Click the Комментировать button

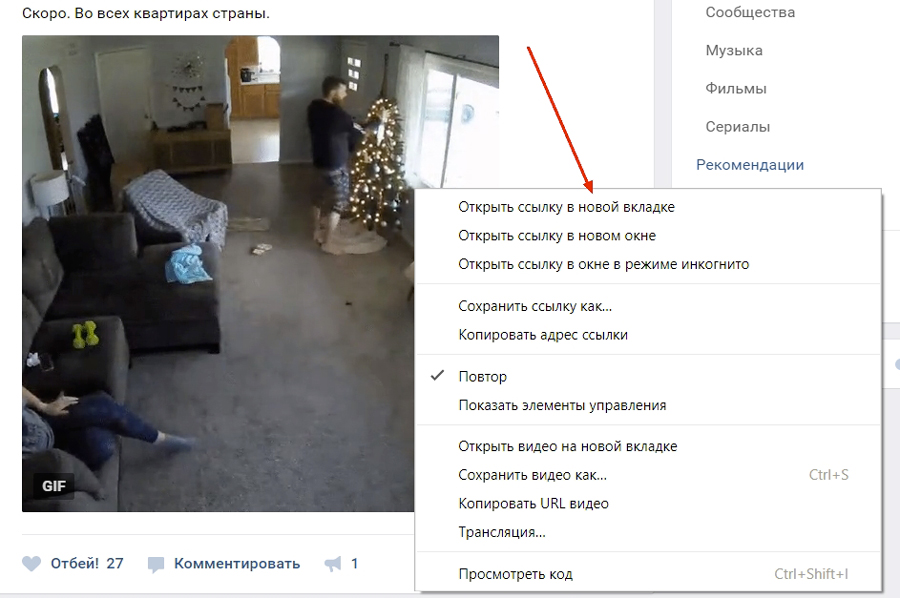pos(237,564)
